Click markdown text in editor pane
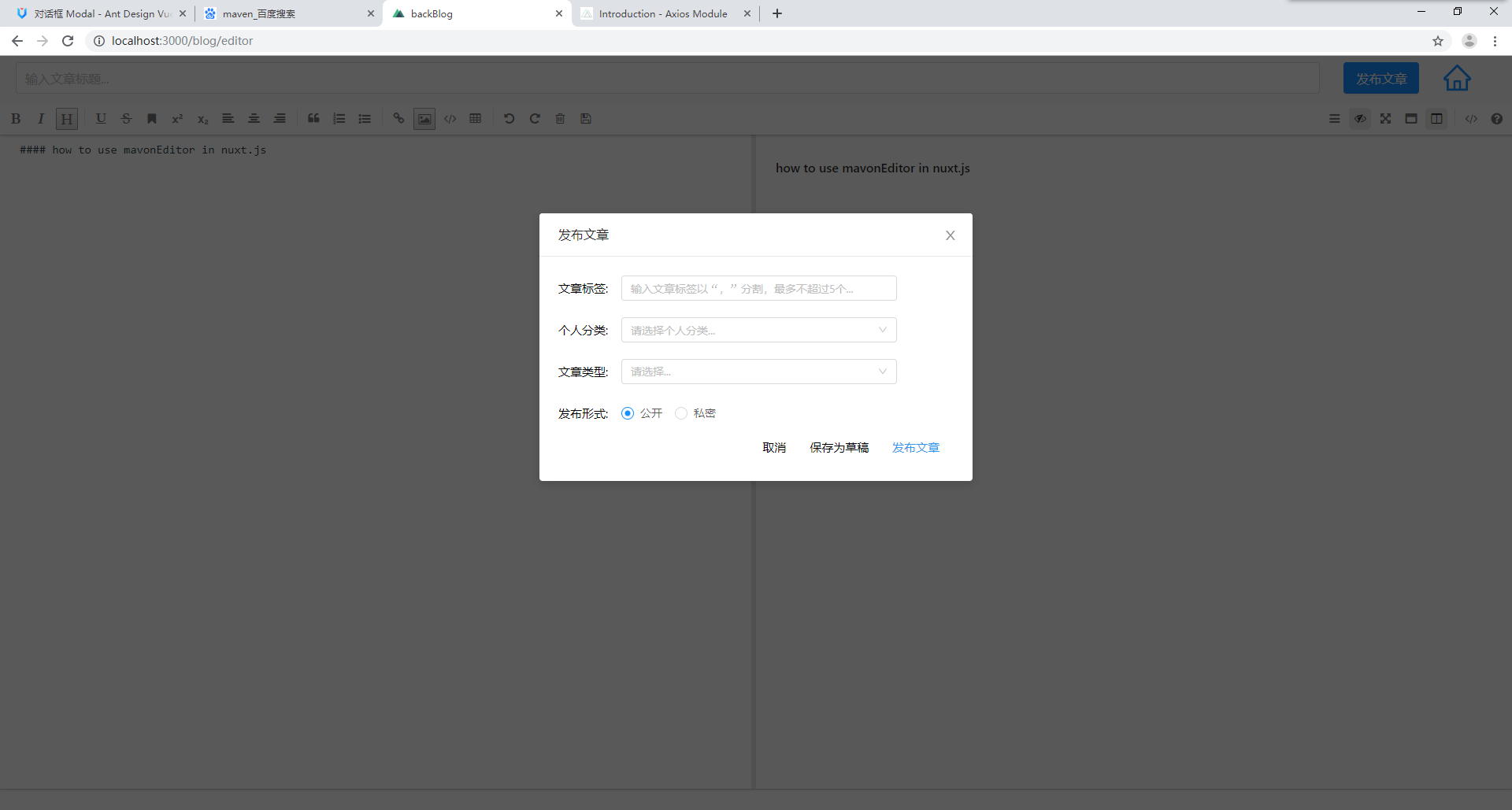 point(143,150)
